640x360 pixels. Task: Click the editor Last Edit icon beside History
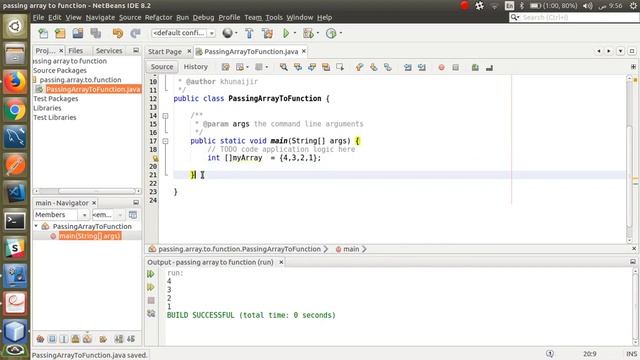[225, 67]
